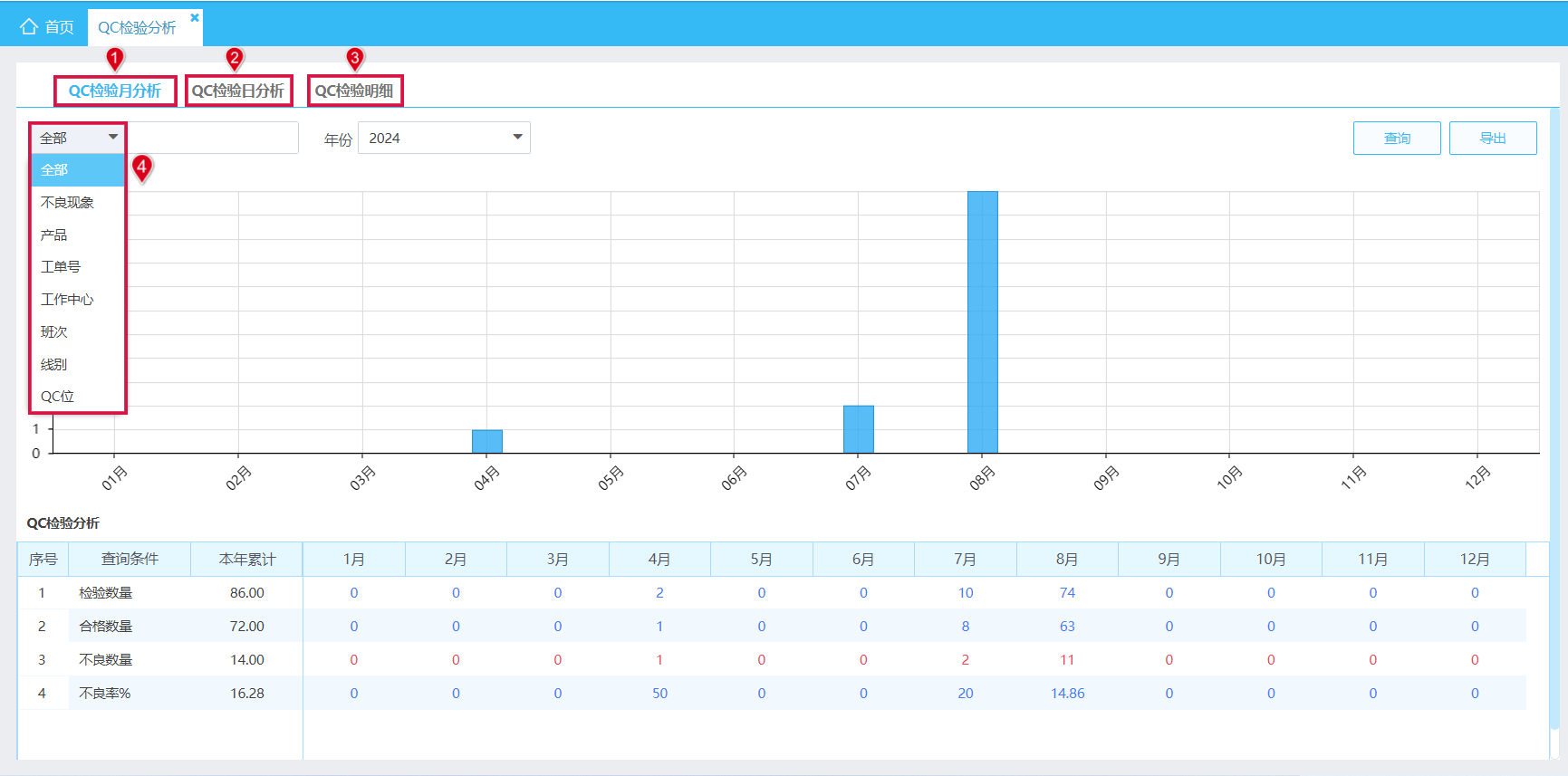The image size is (1568, 776).
Task: Select QC位 filter option
Action: 78,397
